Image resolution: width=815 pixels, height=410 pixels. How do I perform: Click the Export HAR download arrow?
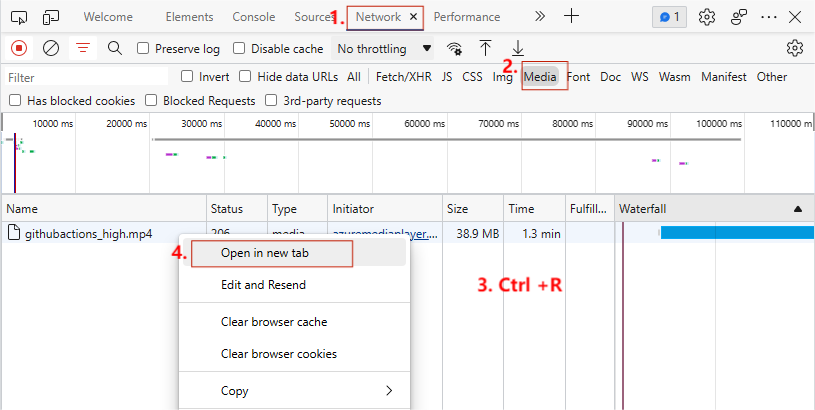point(518,48)
